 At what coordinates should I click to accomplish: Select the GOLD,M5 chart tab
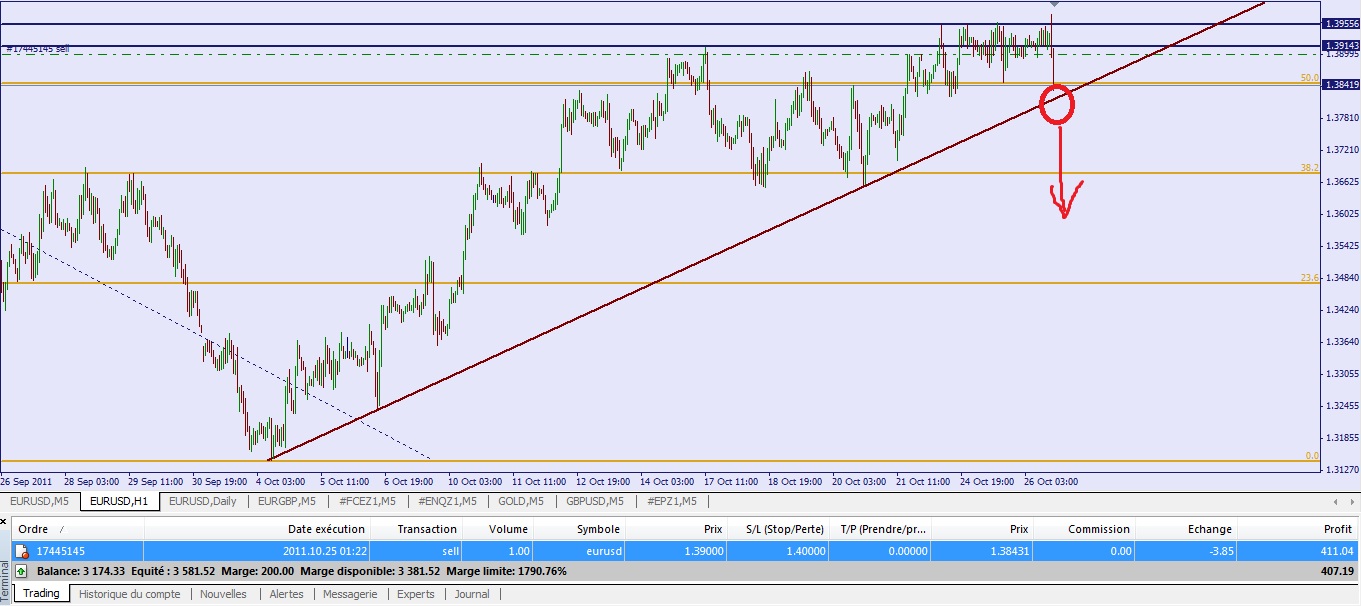519,501
